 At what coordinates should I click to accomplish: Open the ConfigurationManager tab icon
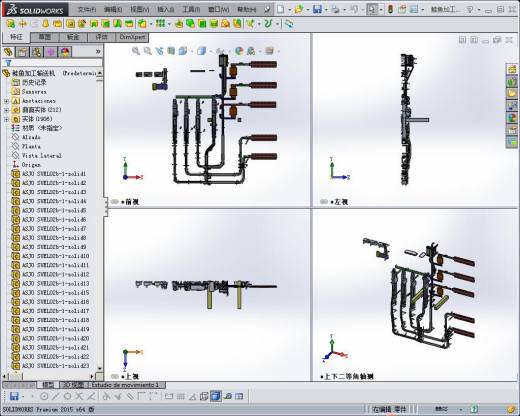click(37, 52)
